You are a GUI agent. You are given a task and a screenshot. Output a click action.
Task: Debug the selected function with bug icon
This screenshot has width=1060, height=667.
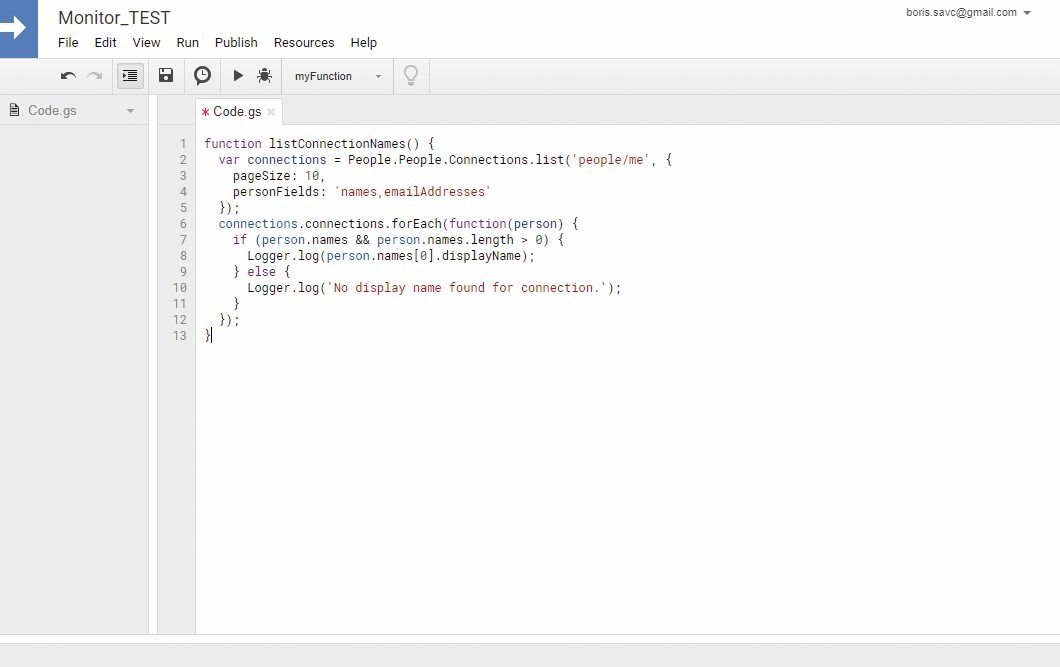[x=264, y=75]
